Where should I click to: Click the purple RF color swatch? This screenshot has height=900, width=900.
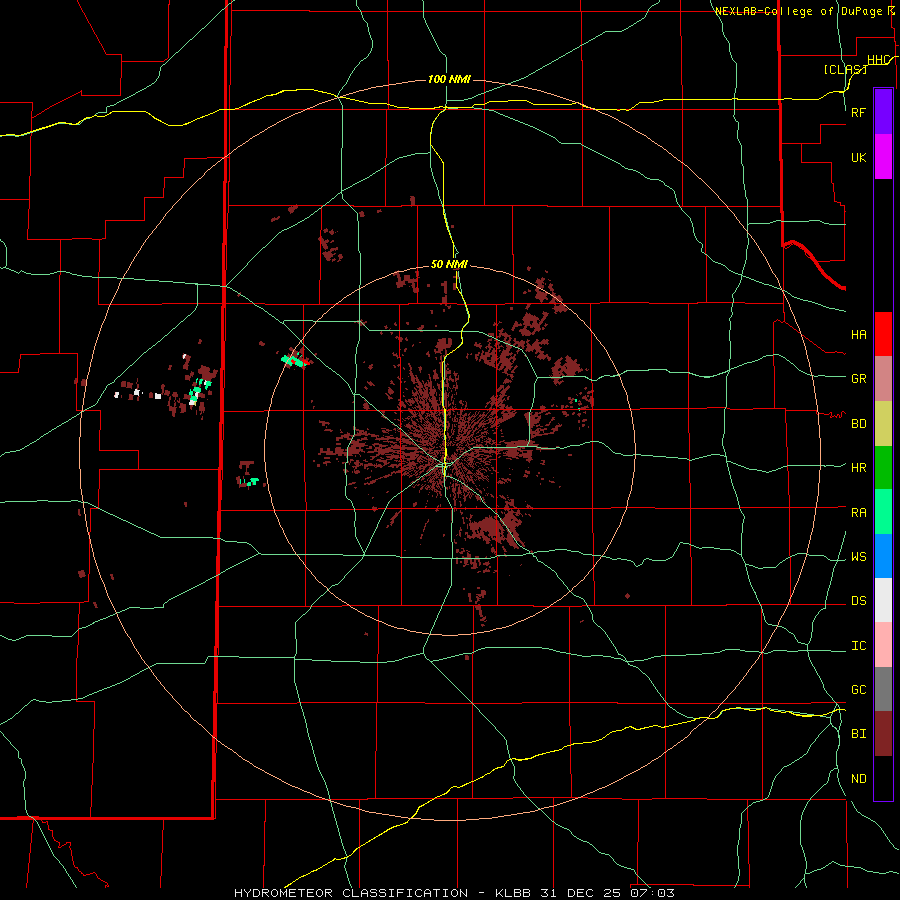click(883, 112)
